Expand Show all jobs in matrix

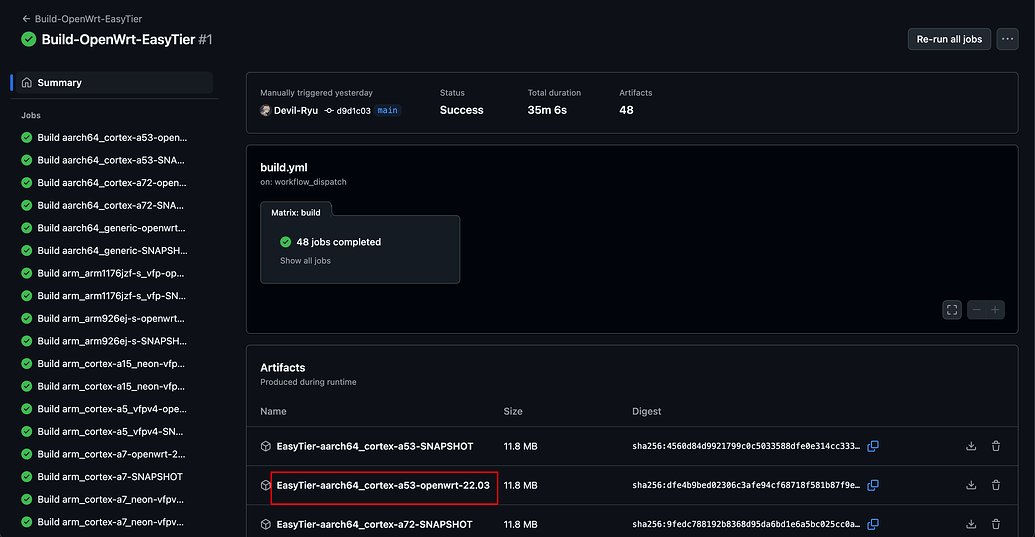(x=305, y=261)
